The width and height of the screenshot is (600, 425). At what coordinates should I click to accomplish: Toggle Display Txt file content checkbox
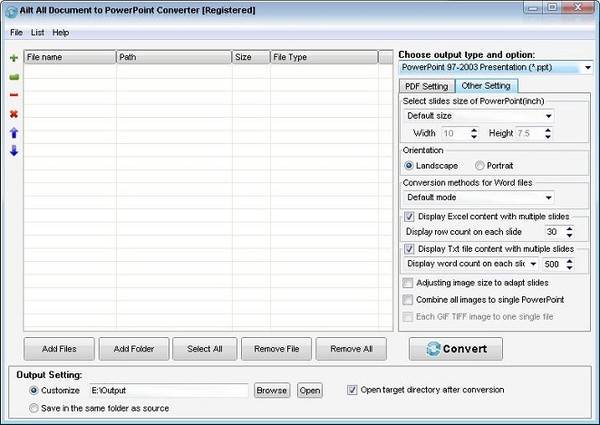click(409, 249)
